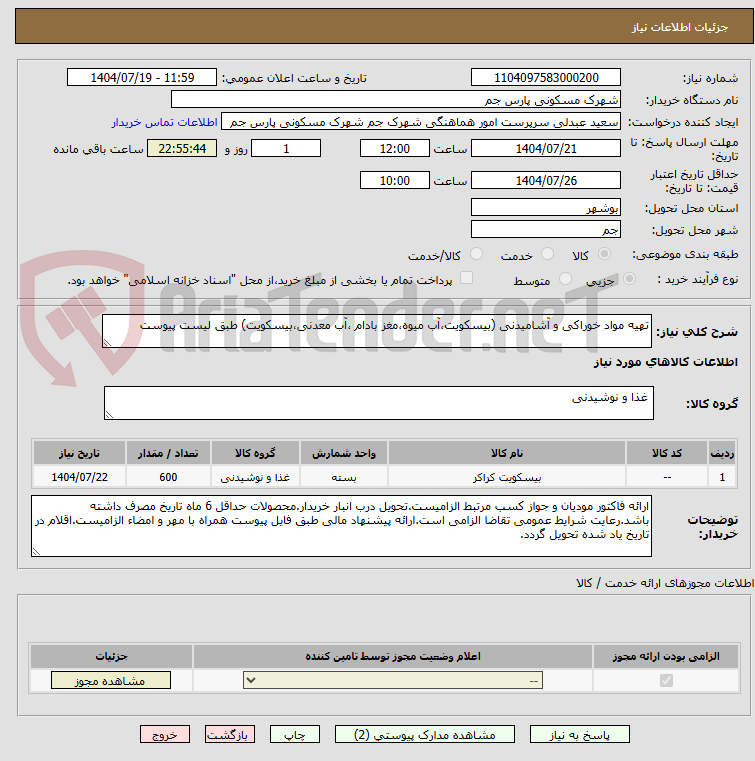Click the نام کالا column header
This screenshot has height=761, width=755.
click(507, 453)
